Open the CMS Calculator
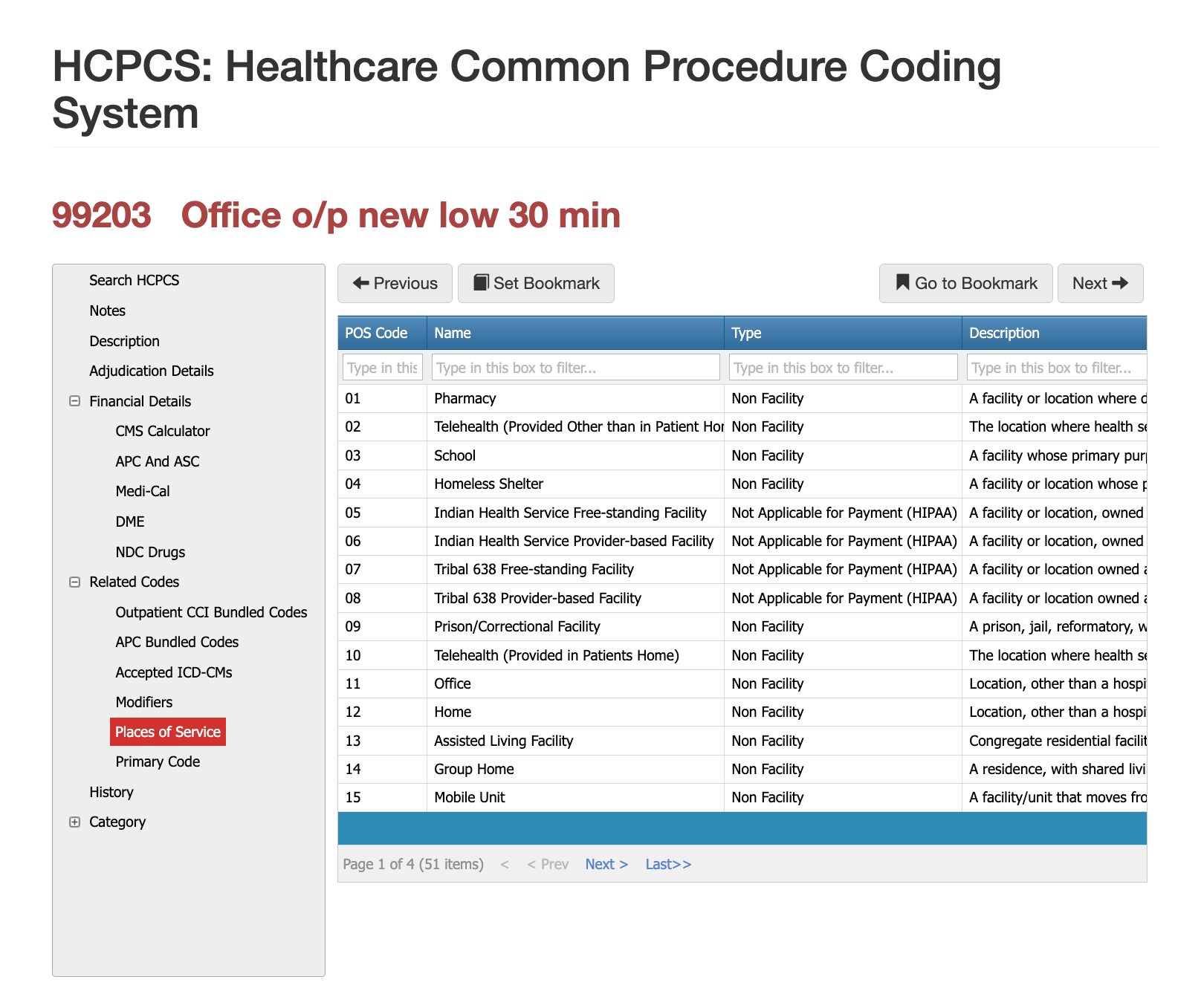Screen dimensions: 1204x994 (x=163, y=431)
